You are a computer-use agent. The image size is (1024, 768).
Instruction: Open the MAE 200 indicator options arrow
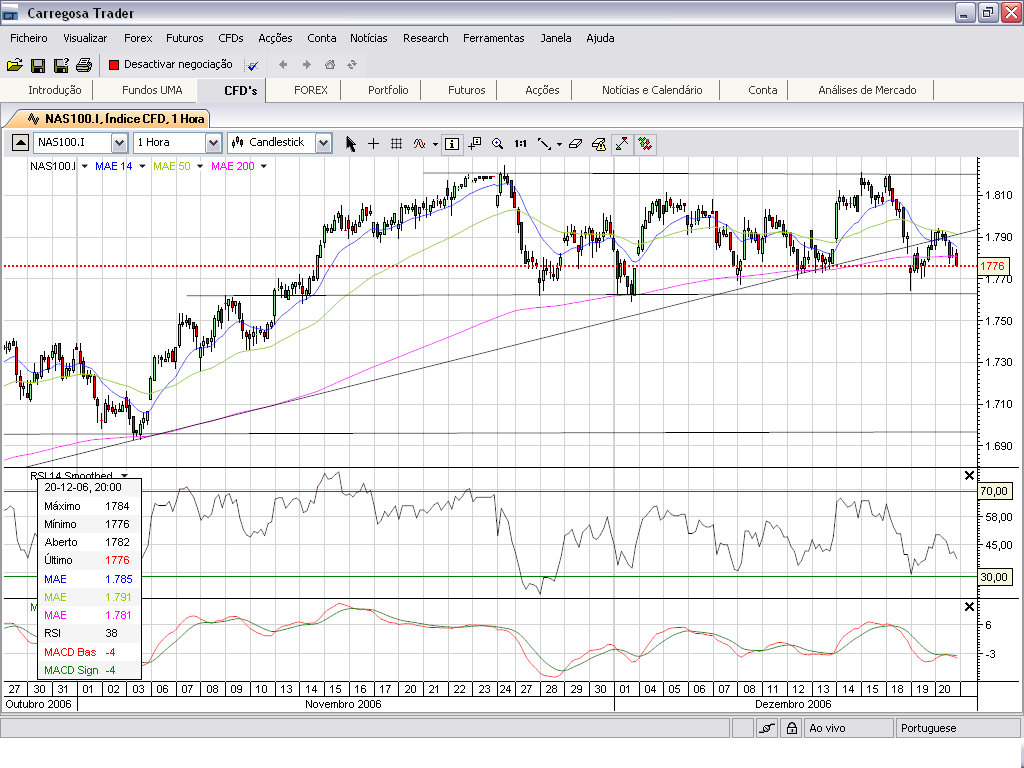coord(263,166)
